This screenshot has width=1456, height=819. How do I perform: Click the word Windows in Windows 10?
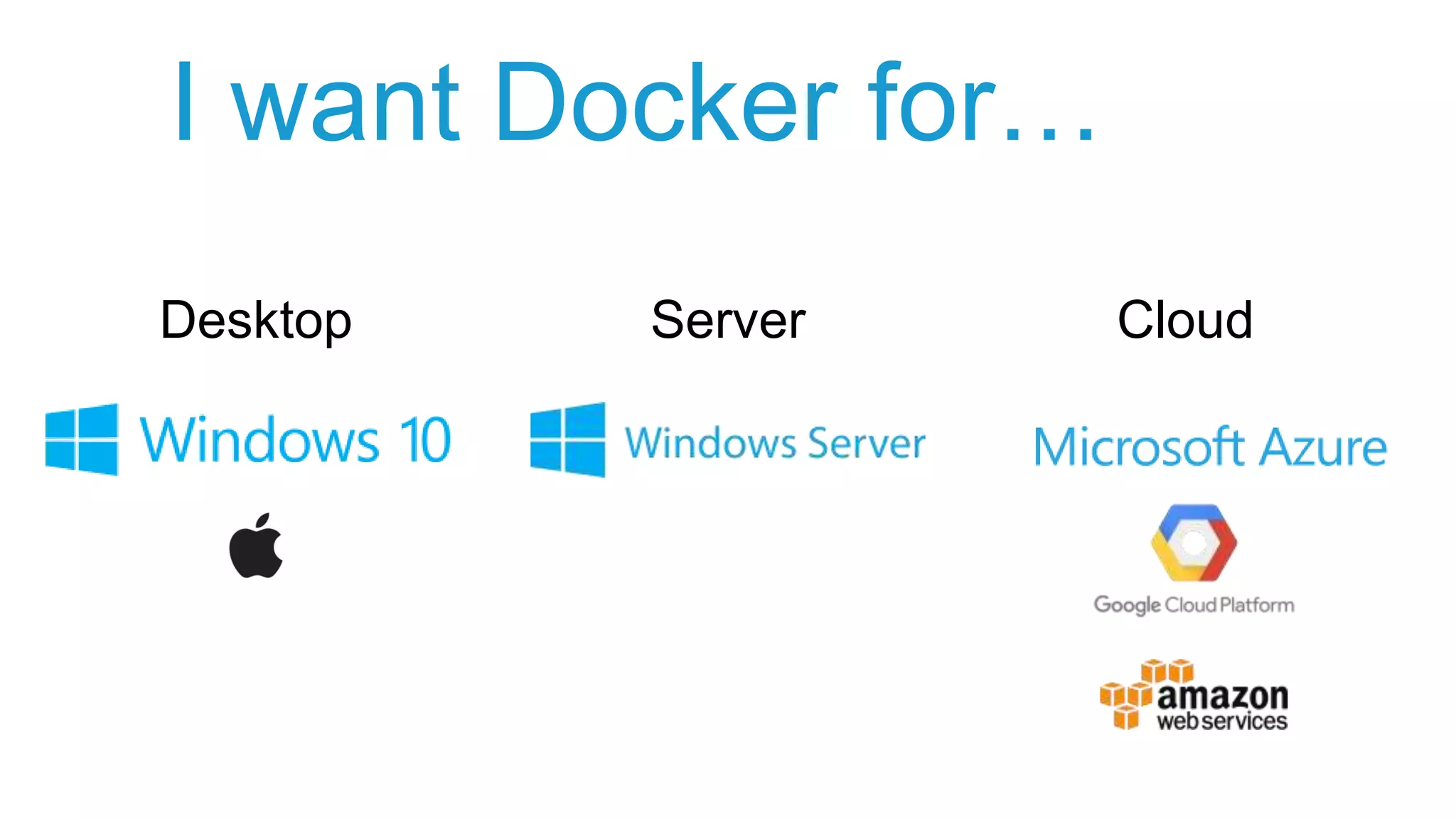pyautogui.click(x=259, y=441)
